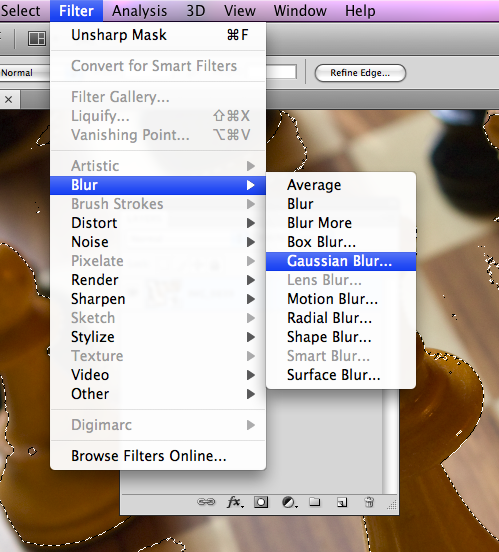Viewport: 499px width, 552px height.
Task: Open the Normal style dropdown
Action: point(25,73)
